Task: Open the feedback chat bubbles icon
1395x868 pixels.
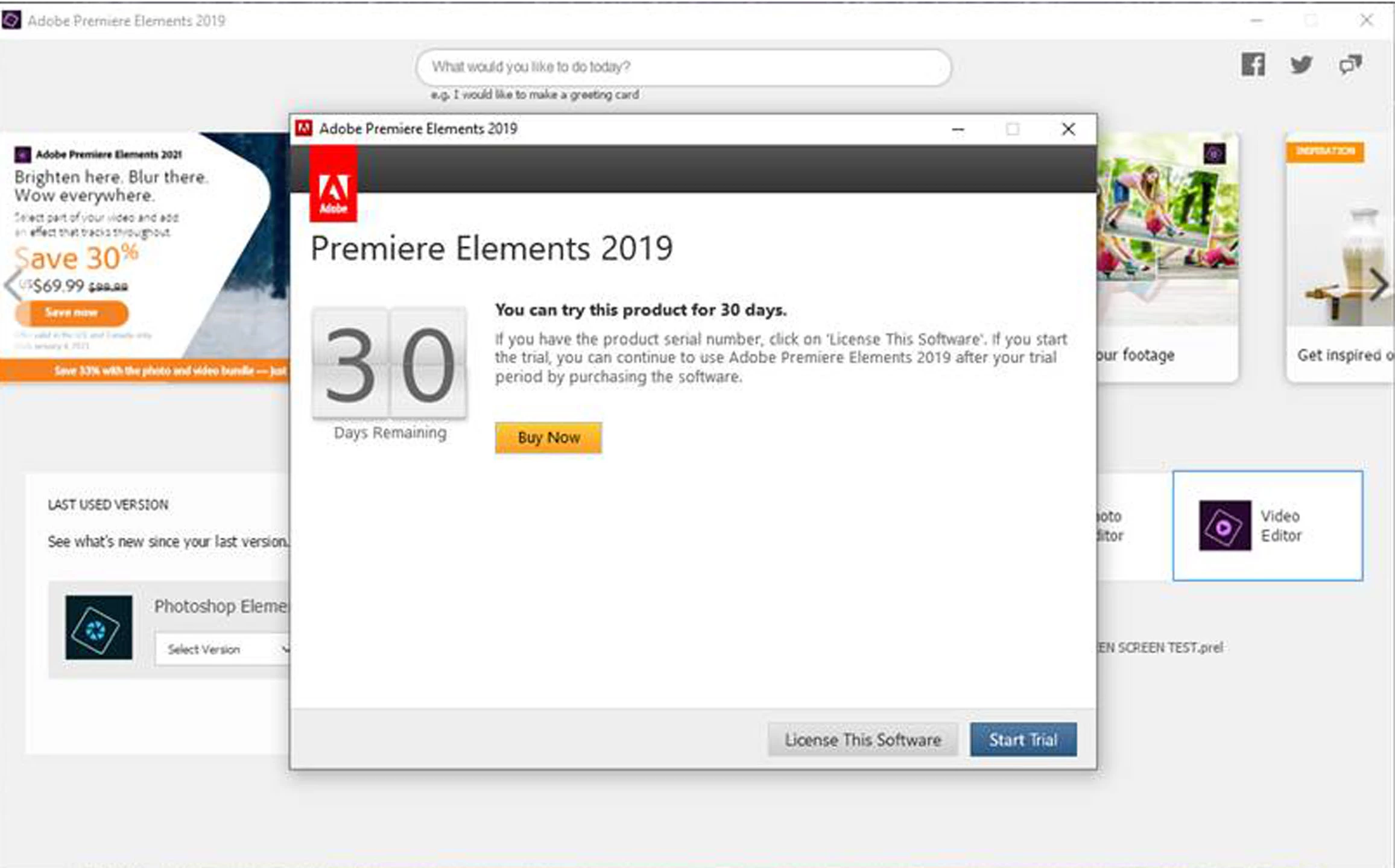Action: coord(1350,64)
